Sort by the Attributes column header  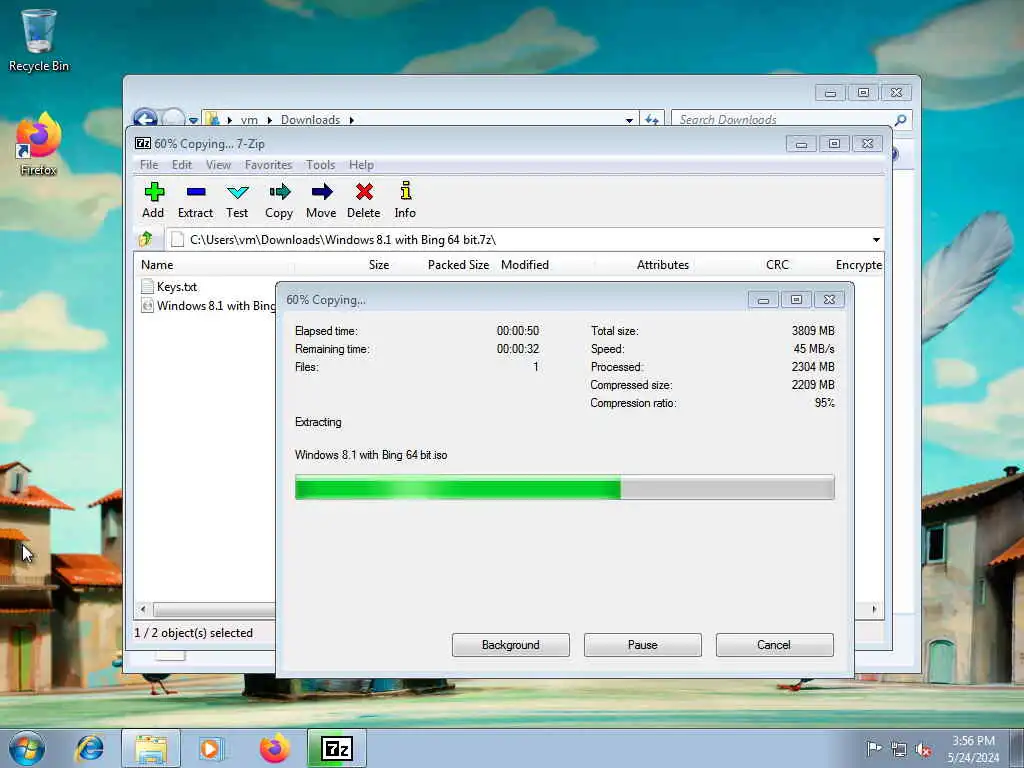pos(663,265)
